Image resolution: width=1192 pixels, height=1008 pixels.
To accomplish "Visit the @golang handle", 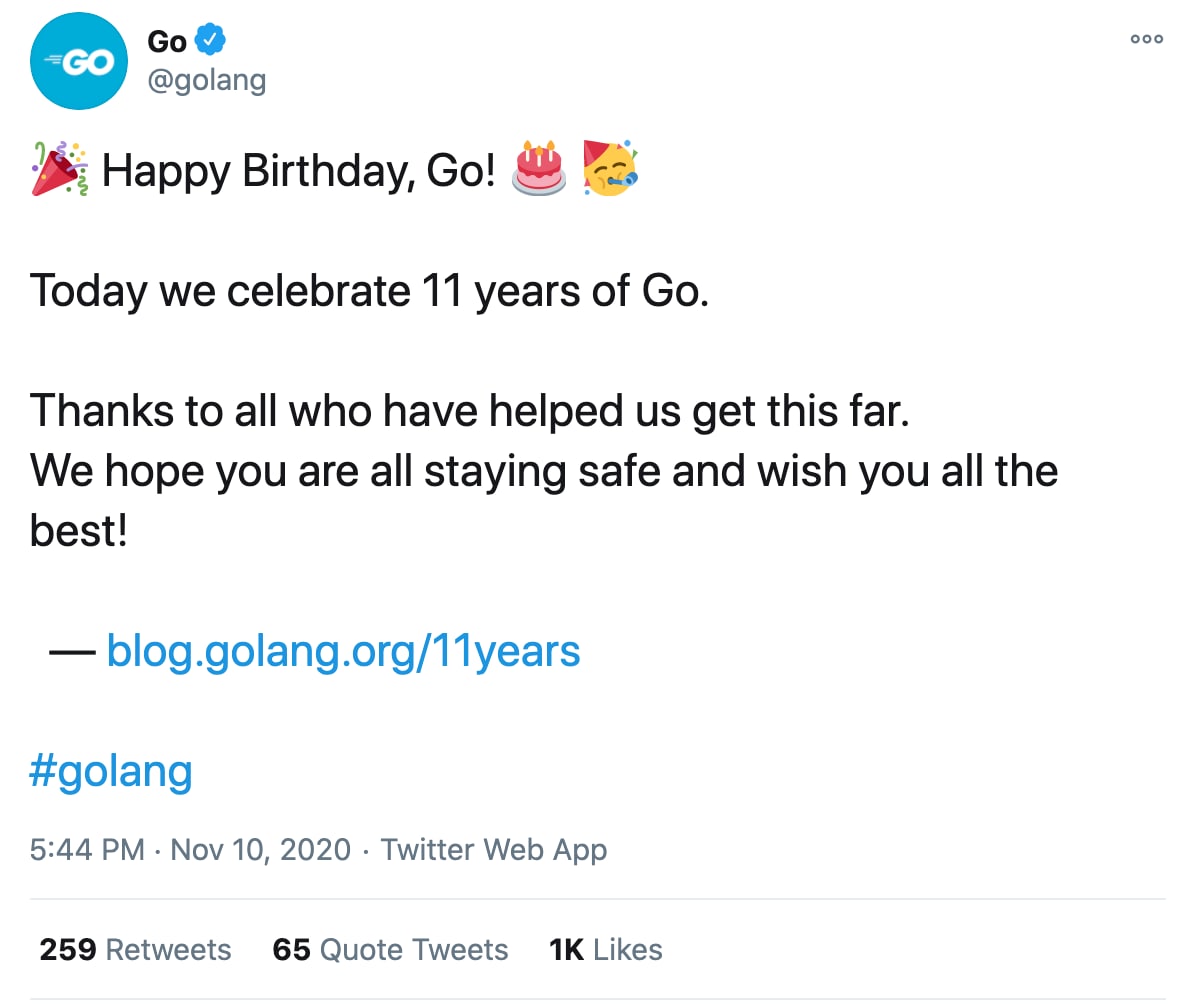I will tap(207, 79).
